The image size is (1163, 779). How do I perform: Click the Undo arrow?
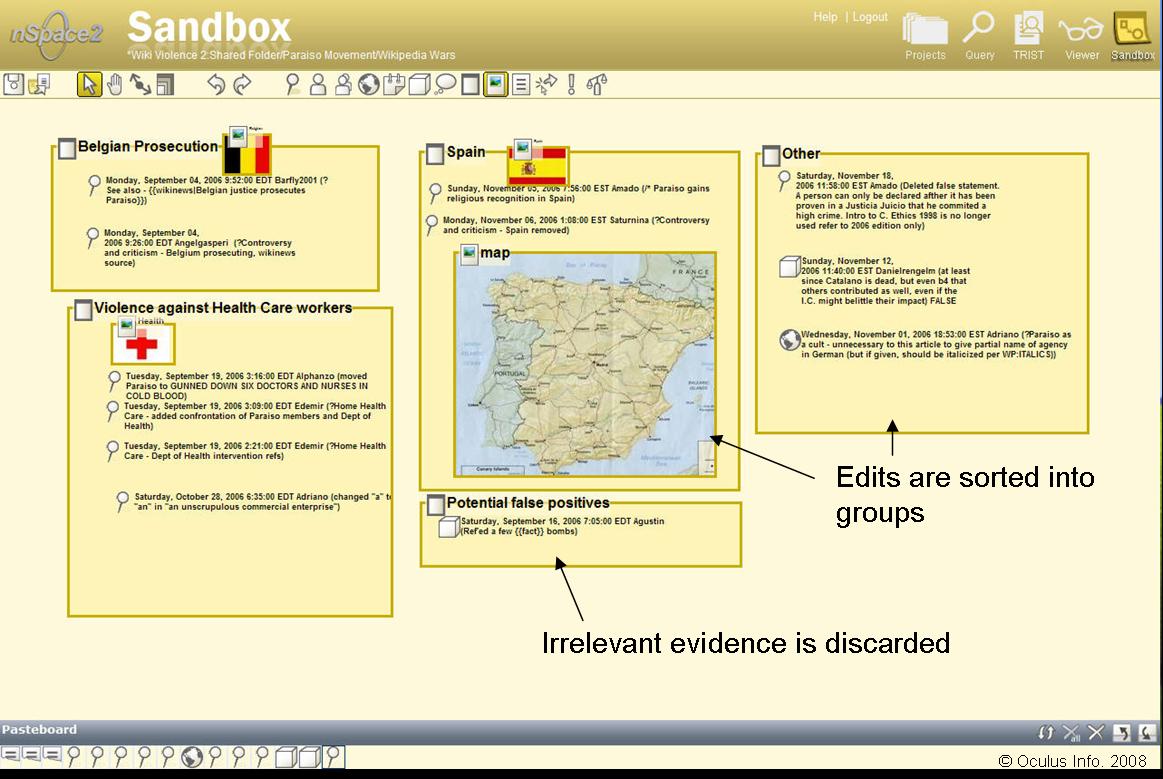(x=216, y=84)
